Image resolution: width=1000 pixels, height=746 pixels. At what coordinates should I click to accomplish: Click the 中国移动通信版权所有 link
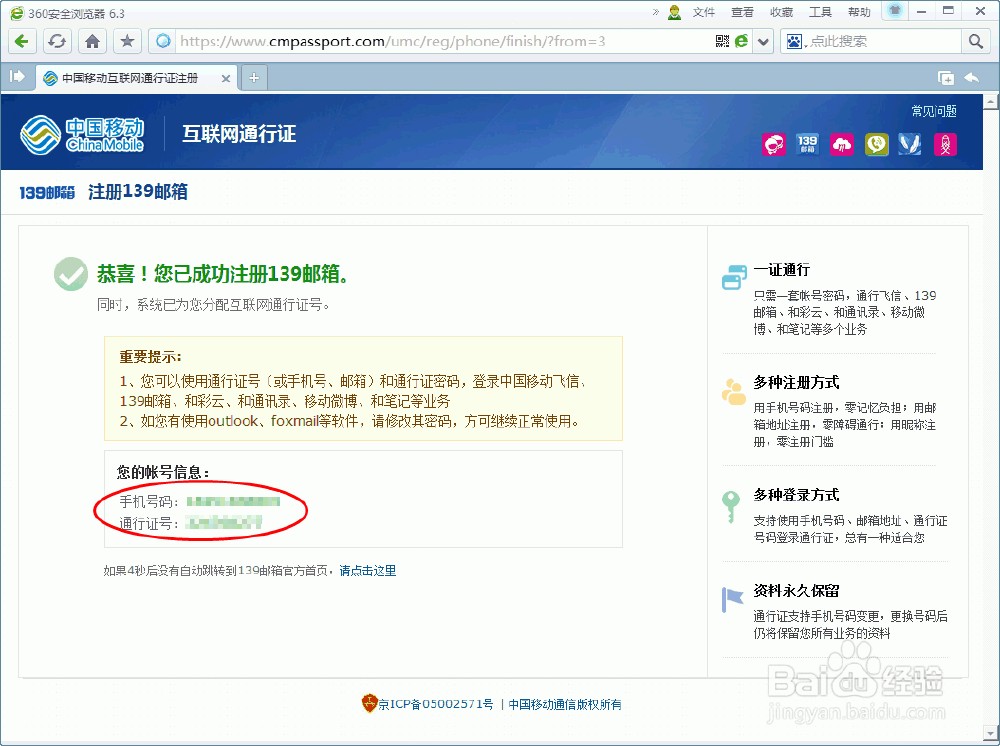pos(565,704)
